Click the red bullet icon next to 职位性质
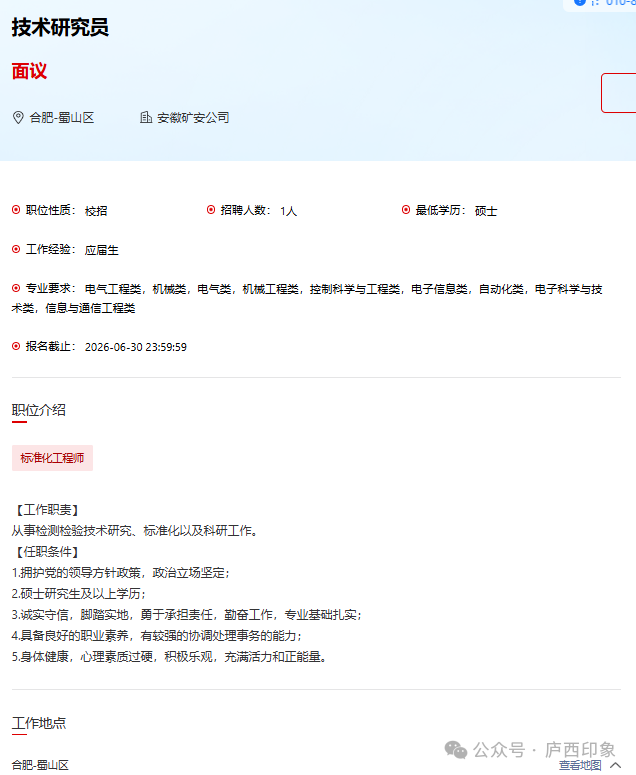Viewport: 636px width, 775px height. tap(16, 210)
